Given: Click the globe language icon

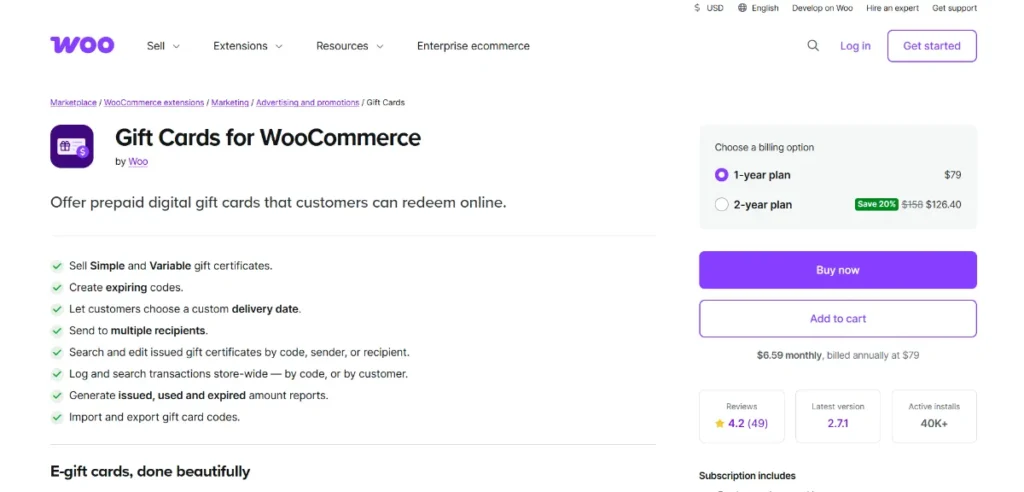Looking at the screenshot, I should (x=742, y=8).
